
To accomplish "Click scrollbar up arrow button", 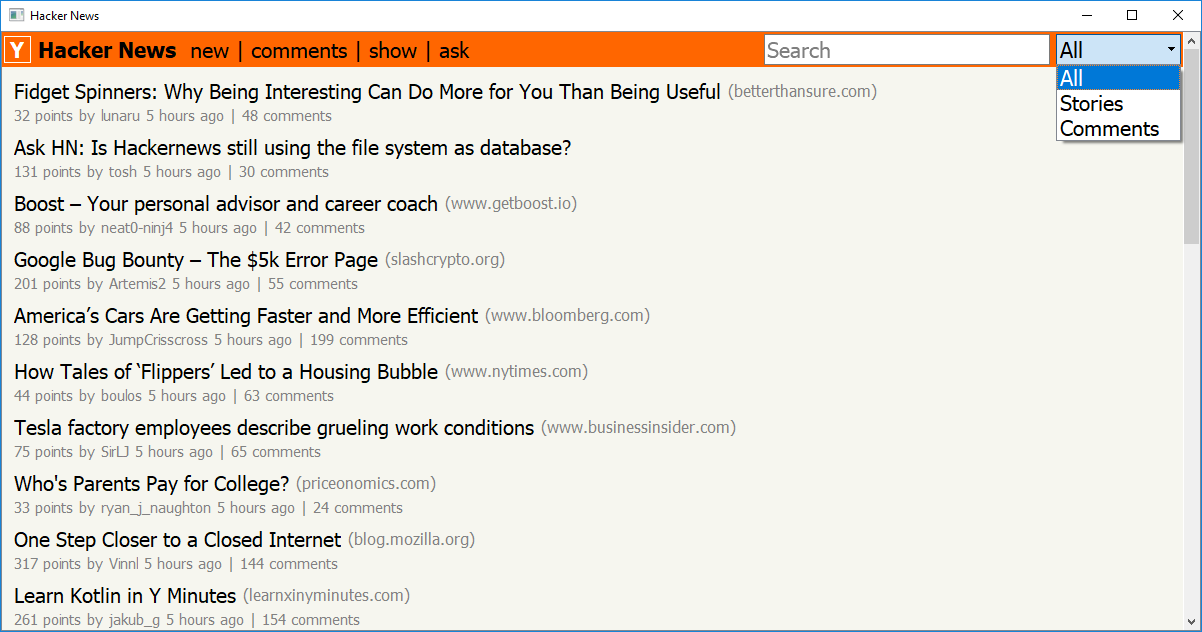I will point(1191,41).
